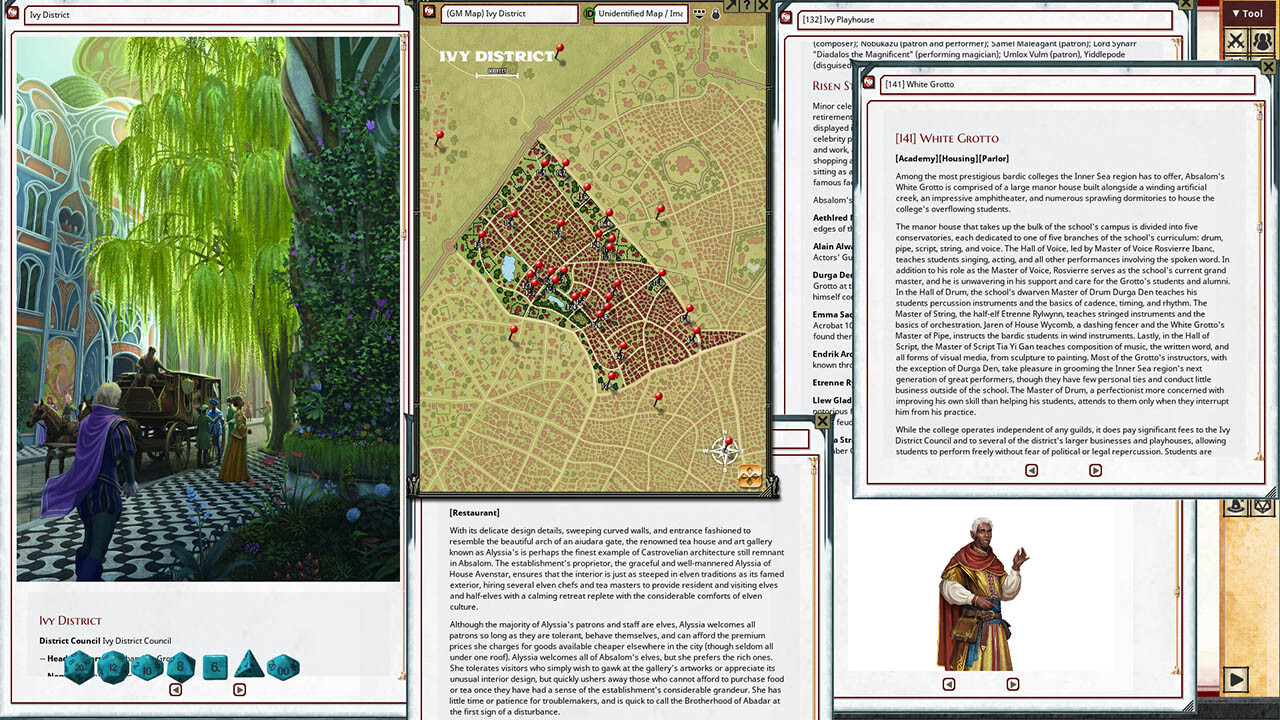Open the combat tracker crossed-swords icon

click(x=1237, y=41)
